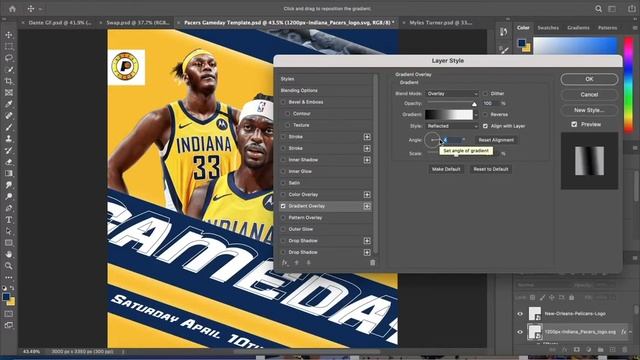Image resolution: width=640 pixels, height=360 pixels.
Task: Hide the New-Orleans-Pelicans-Logo layer
Action: point(520,314)
